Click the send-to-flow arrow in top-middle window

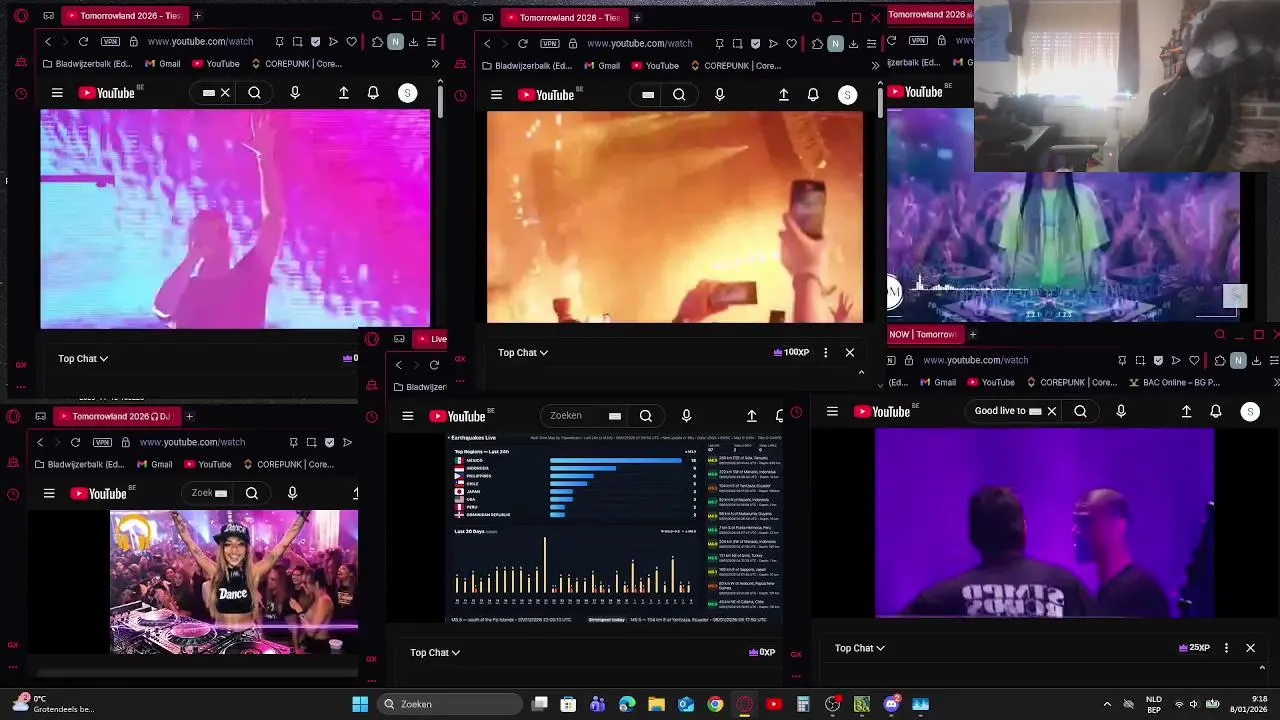(773, 44)
